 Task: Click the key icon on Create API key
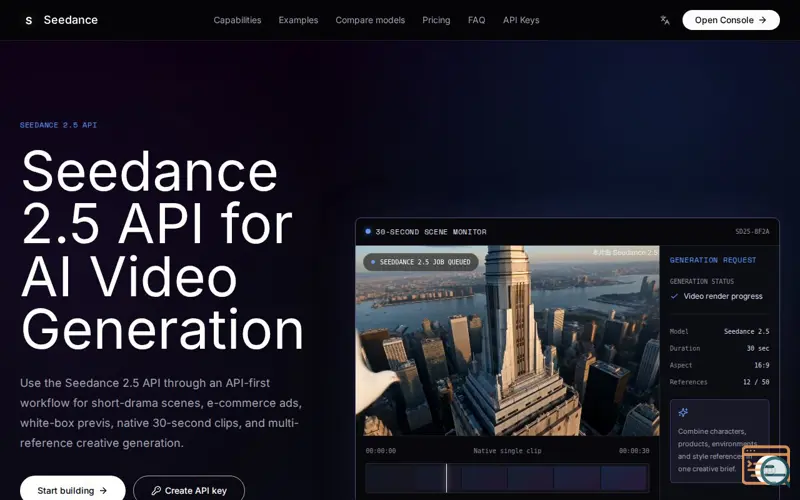coord(156,490)
